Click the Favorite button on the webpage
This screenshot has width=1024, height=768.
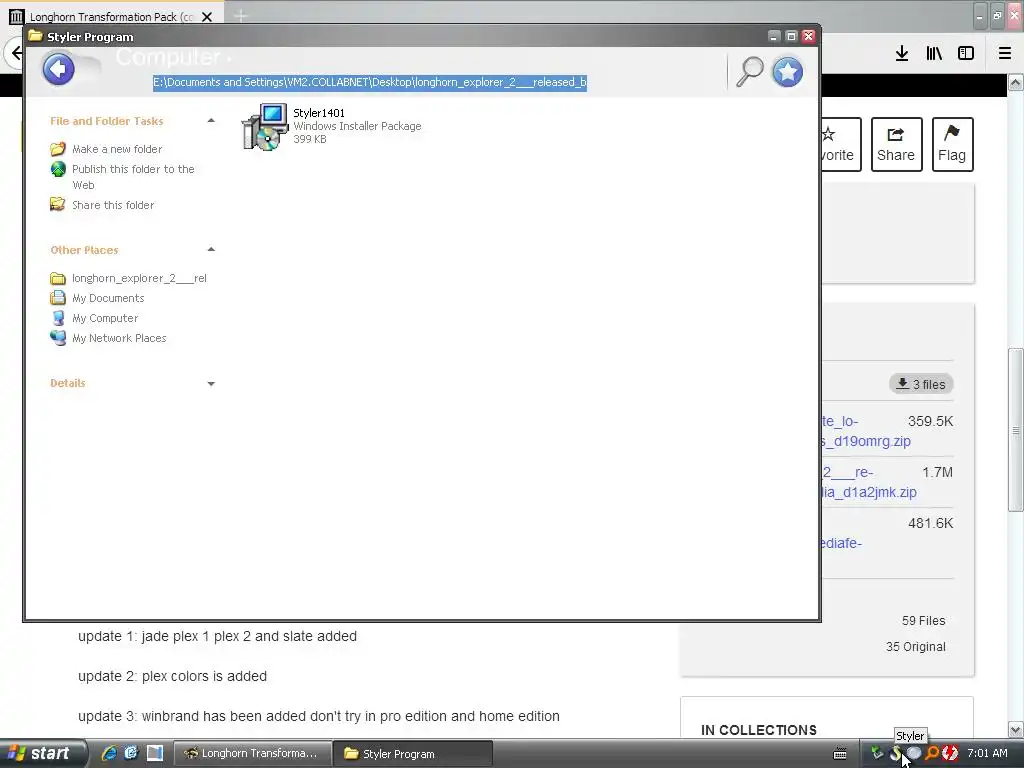(x=840, y=144)
